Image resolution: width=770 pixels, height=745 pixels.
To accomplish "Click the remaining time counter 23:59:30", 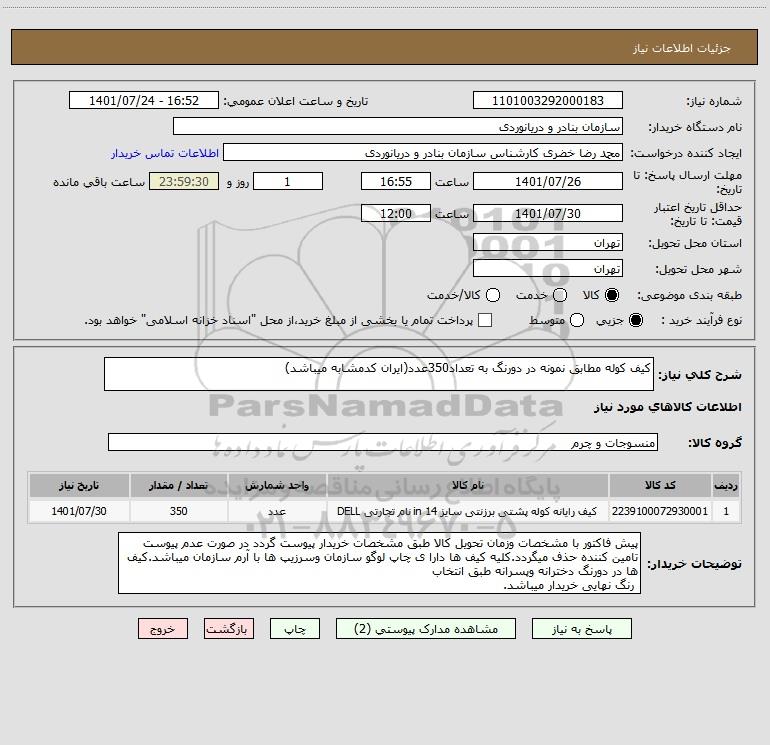I will click(x=184, y=181).
